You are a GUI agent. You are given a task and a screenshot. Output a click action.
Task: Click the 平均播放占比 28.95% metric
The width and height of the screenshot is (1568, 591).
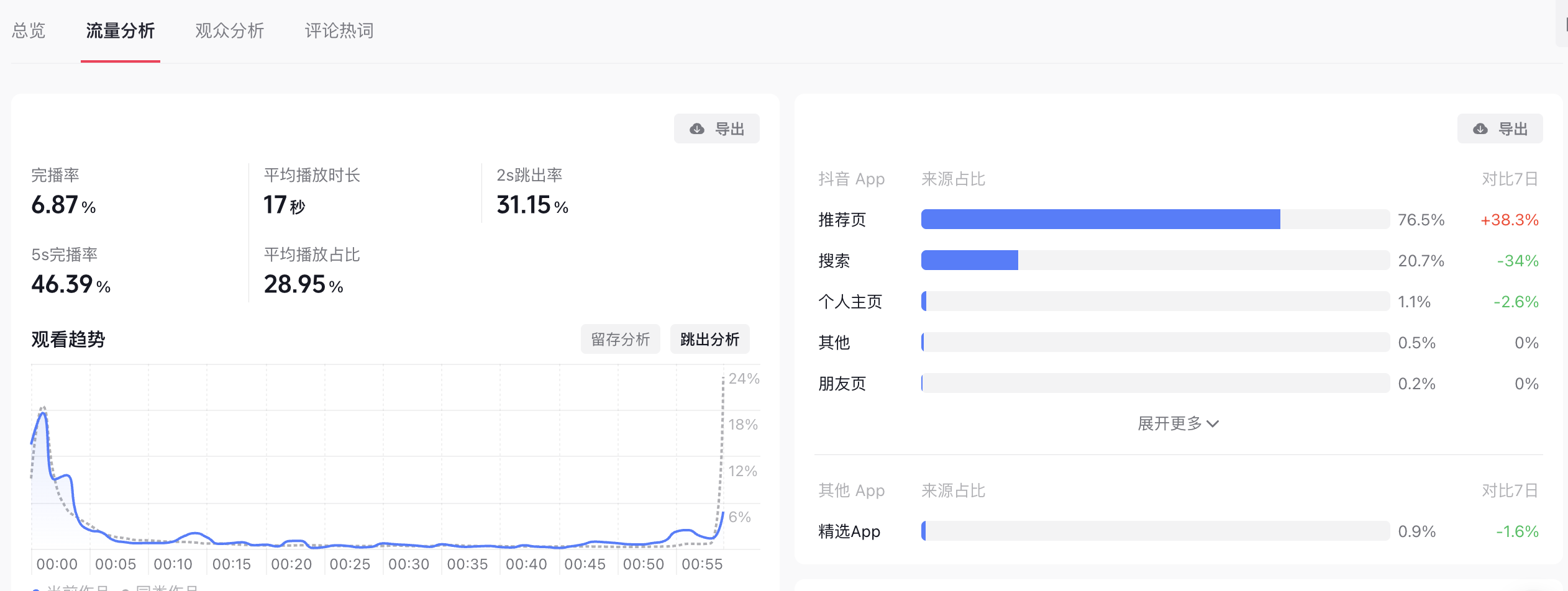[x=312, y=271]
